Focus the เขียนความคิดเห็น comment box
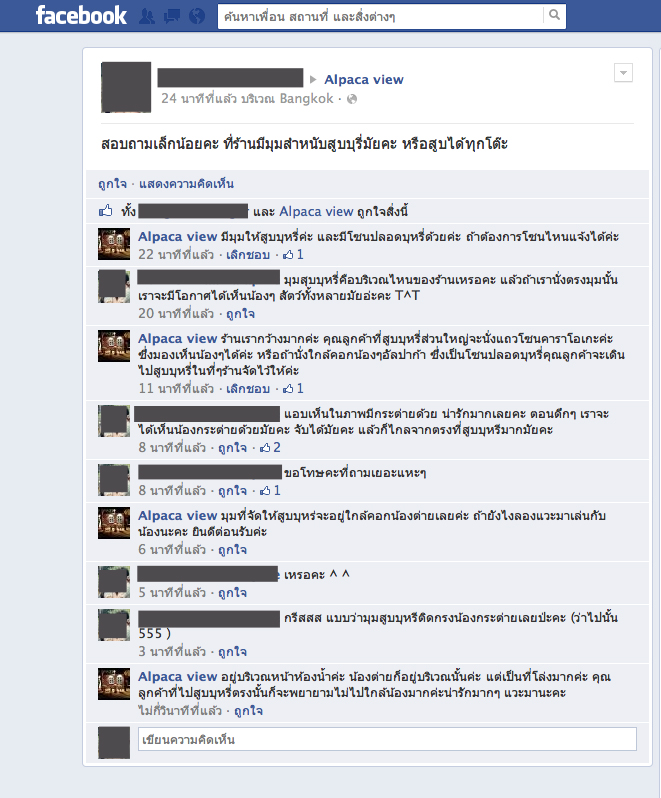The width and height of the screenshot is (661, 798). pyautogui.click(x=387, y=739)
